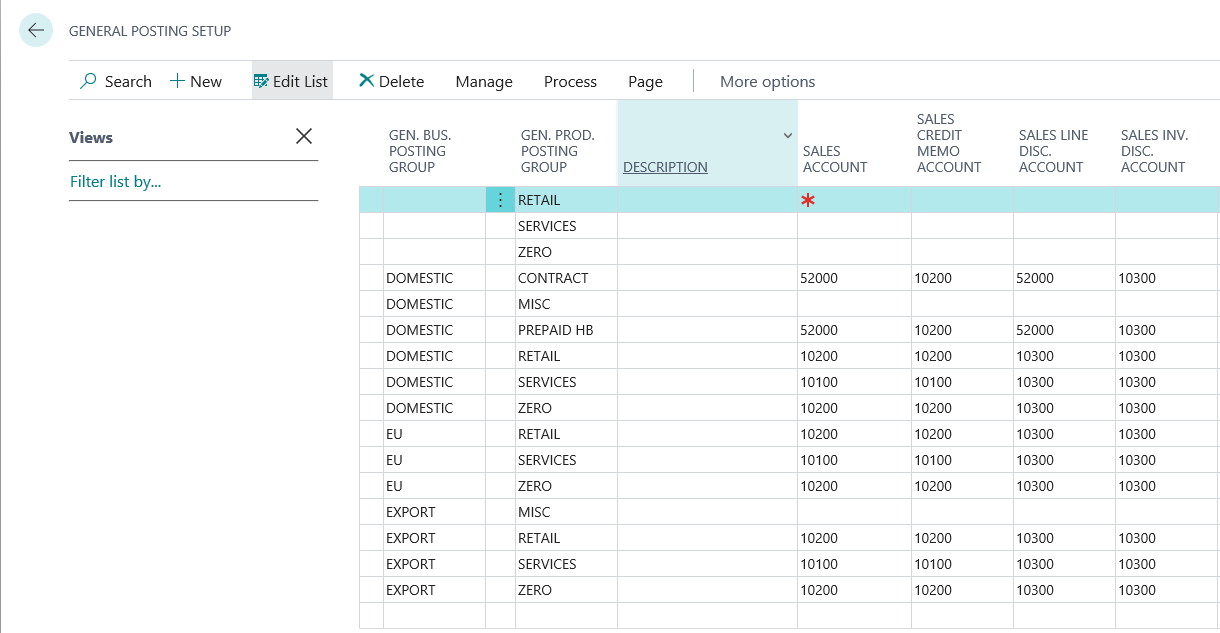The height and width of the screenshot is (633, 1220).
Task: Close the Views filter pane
Action: click(304, 137)
